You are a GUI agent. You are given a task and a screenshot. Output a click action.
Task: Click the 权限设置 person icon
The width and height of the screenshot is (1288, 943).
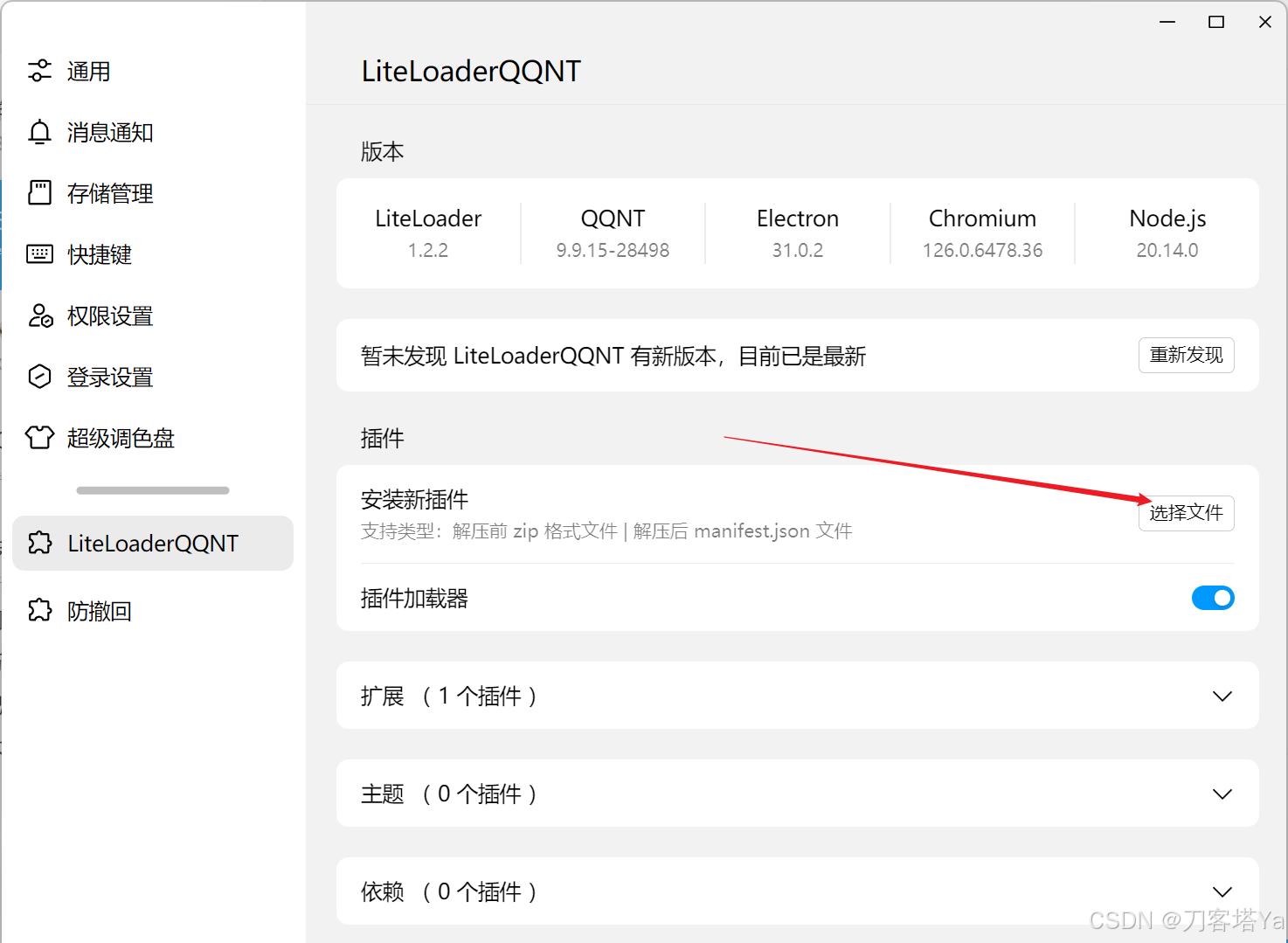40,315
